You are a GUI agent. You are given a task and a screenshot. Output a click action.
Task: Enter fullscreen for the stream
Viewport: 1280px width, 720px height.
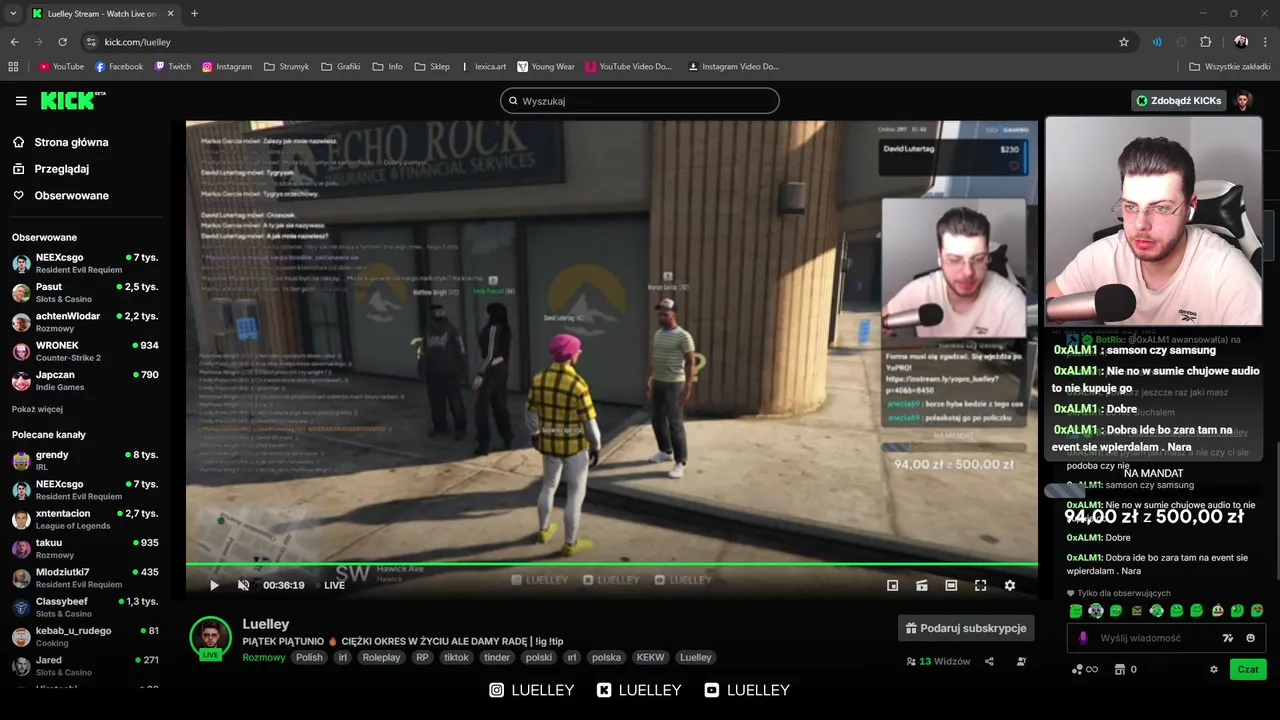980,585
